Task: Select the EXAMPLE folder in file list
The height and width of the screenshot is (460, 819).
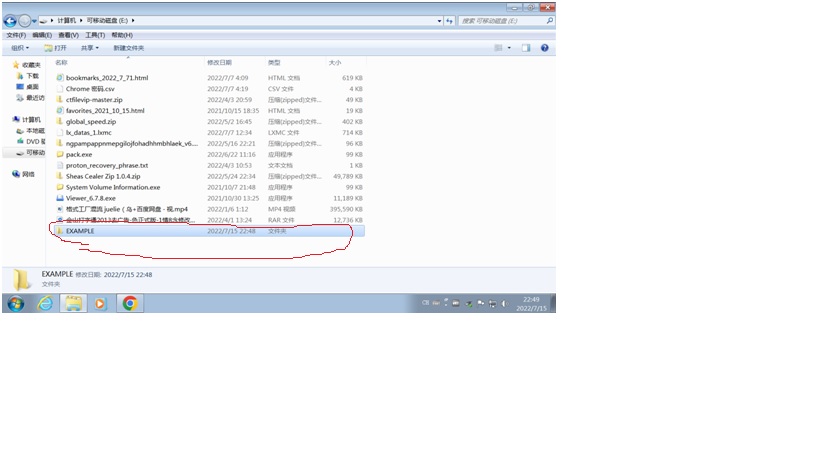Action: pos(80,230)
